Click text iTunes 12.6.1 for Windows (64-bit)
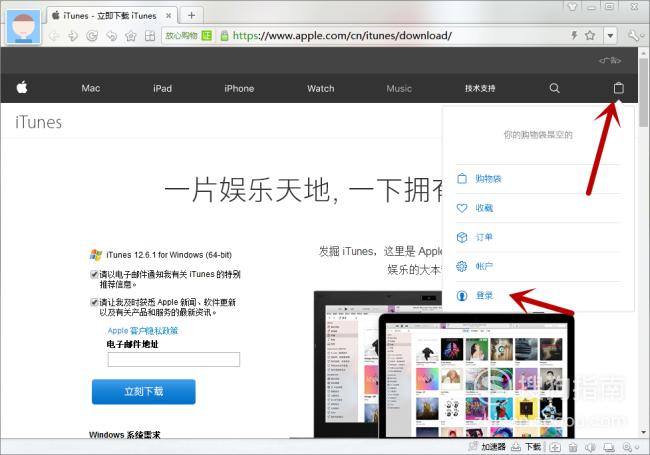 point(169,255)
